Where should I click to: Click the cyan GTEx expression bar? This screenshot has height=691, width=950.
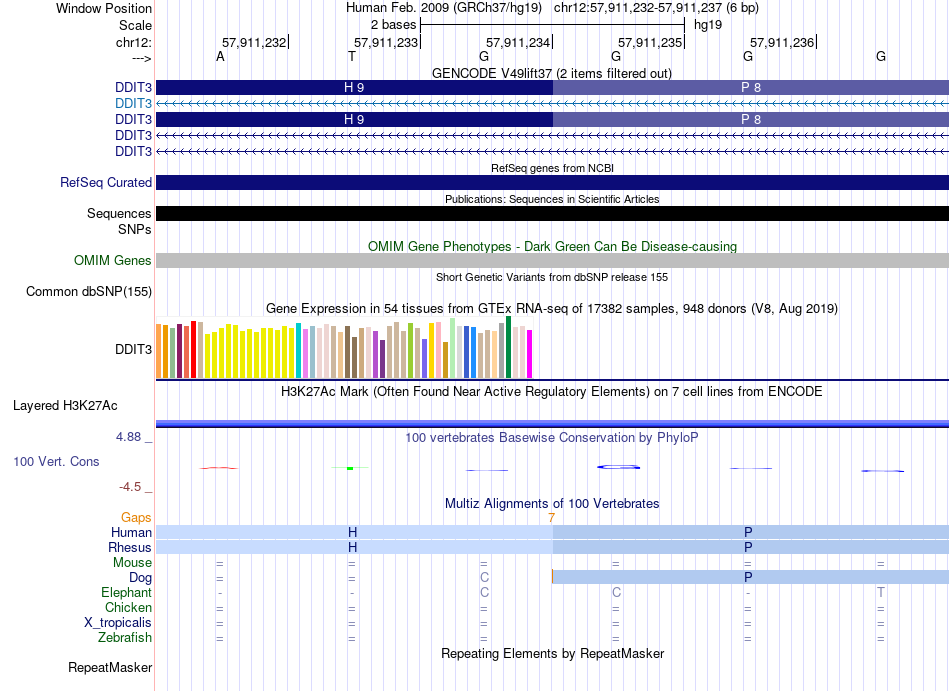(x=299, y=351)
